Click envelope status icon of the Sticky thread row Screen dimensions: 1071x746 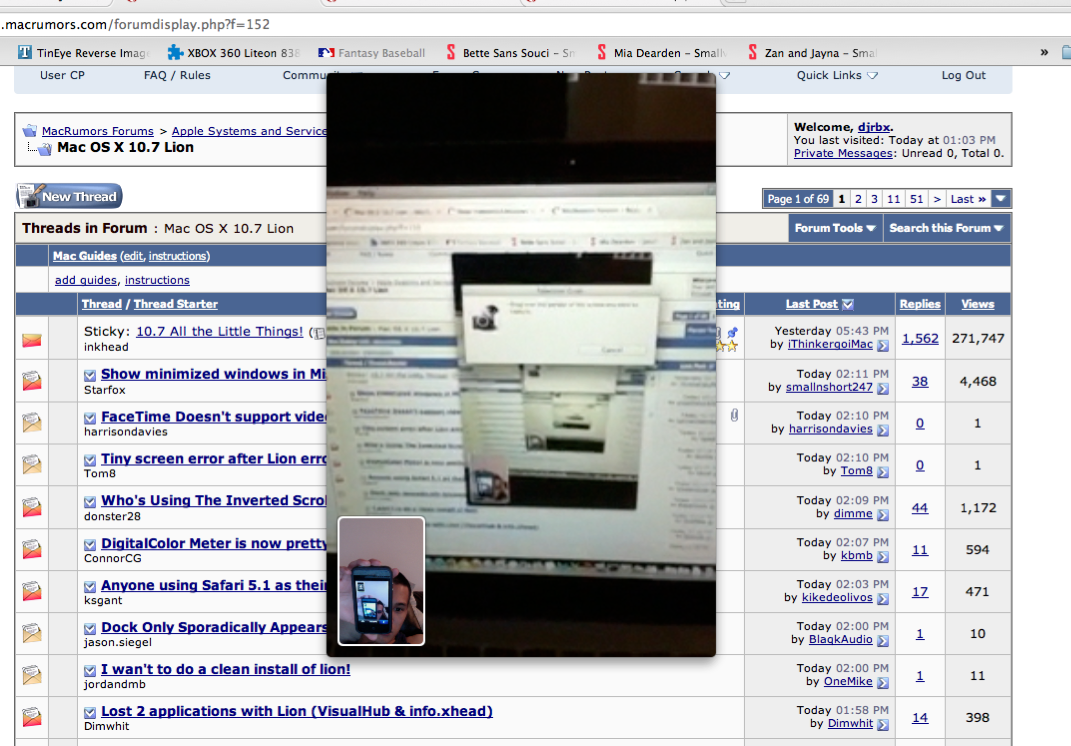[31, 340]
